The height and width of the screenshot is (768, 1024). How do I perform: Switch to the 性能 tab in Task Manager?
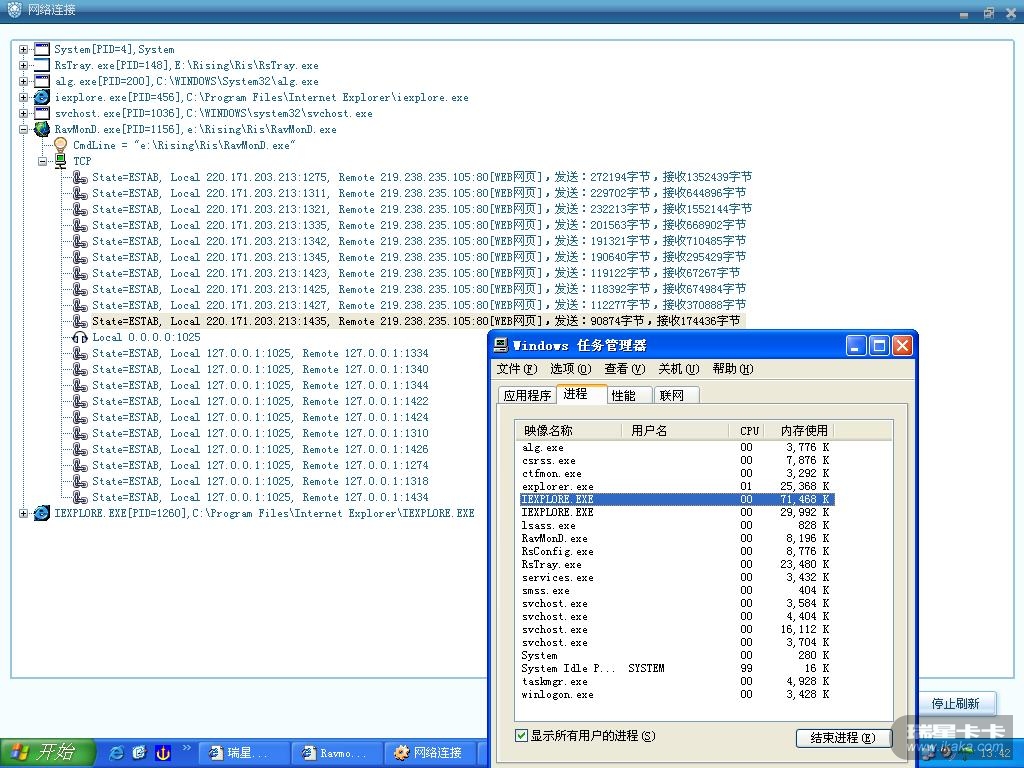tap(624, 395)
